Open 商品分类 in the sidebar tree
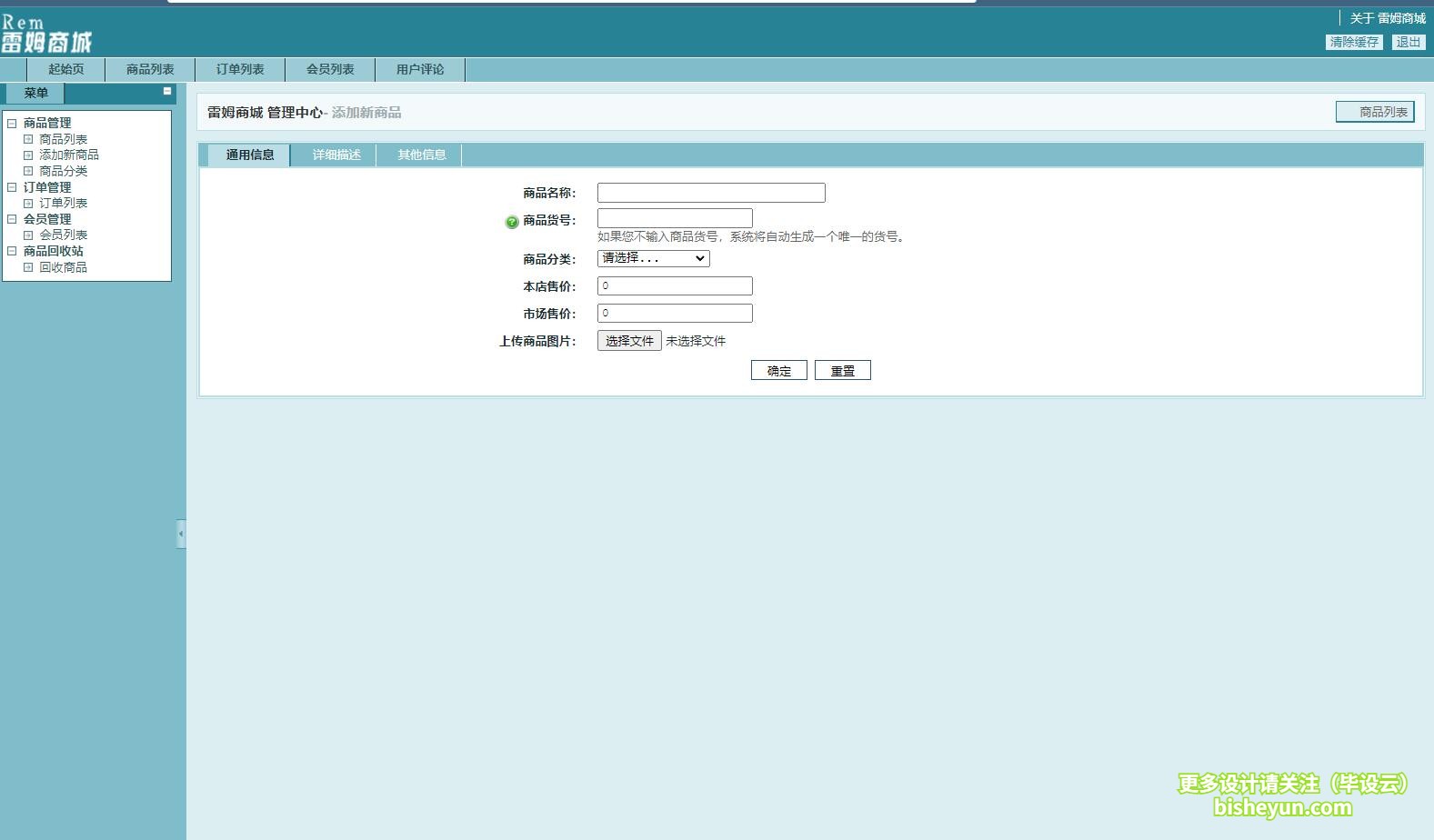 coord(64,171)
